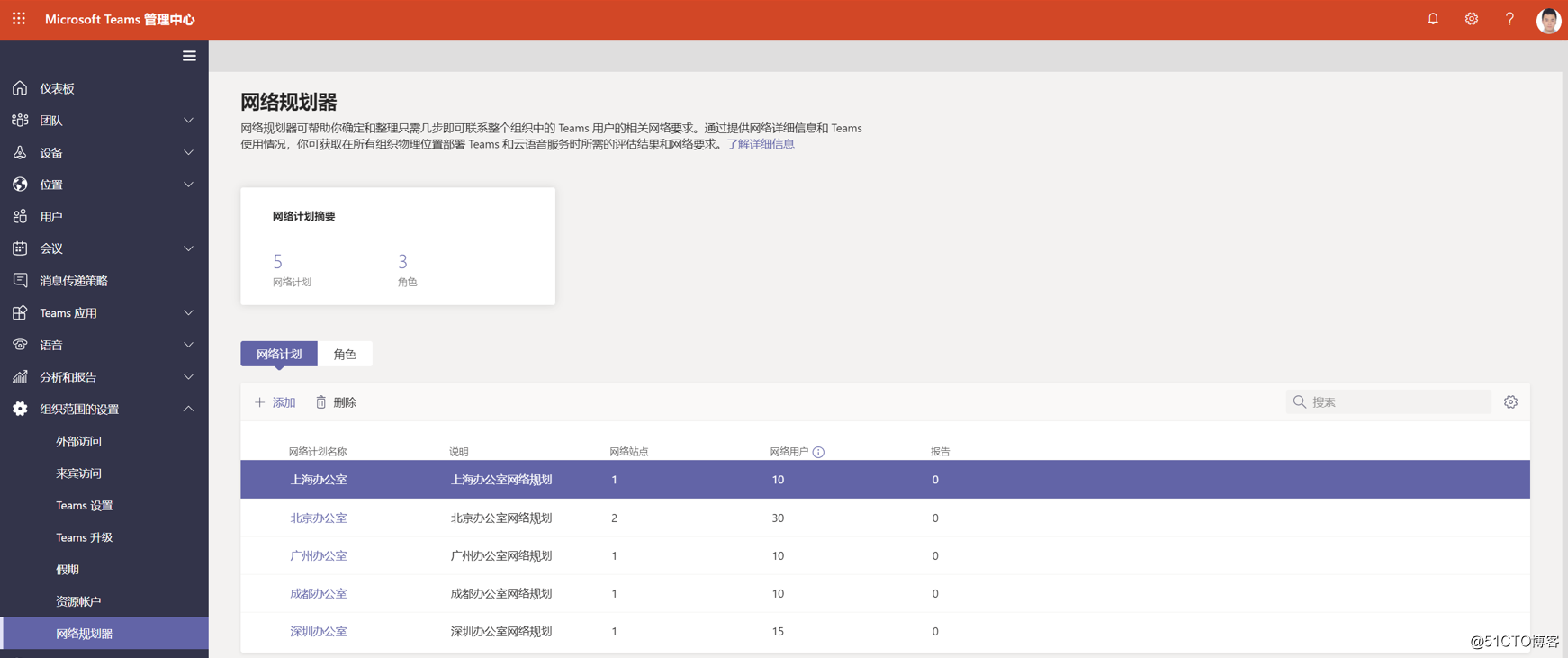Click the 会议 calendar icon
Viewport: 1568px width, 658px height.
[20, 248]
